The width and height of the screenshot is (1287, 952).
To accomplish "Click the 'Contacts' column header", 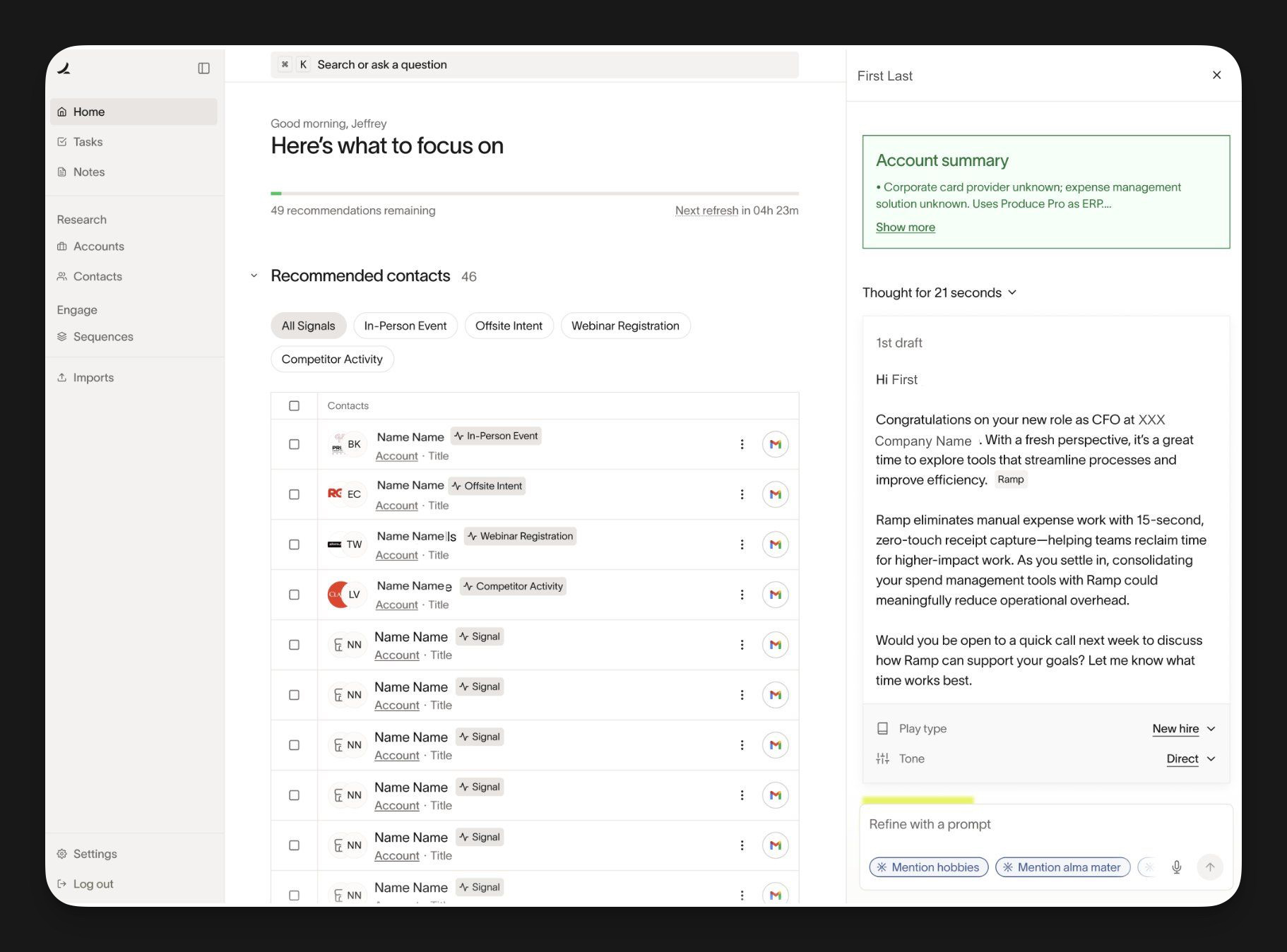I will click(x=348, y=405).
